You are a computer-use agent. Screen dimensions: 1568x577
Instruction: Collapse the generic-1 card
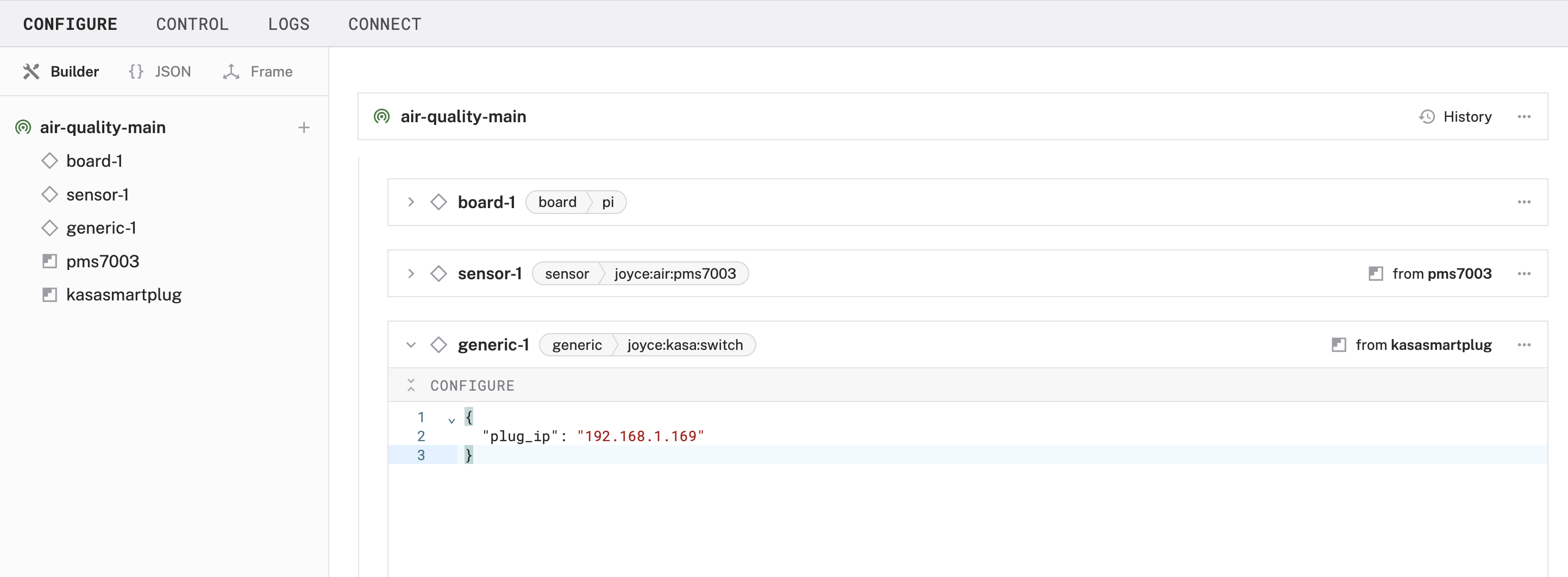(x=411, y=345)
